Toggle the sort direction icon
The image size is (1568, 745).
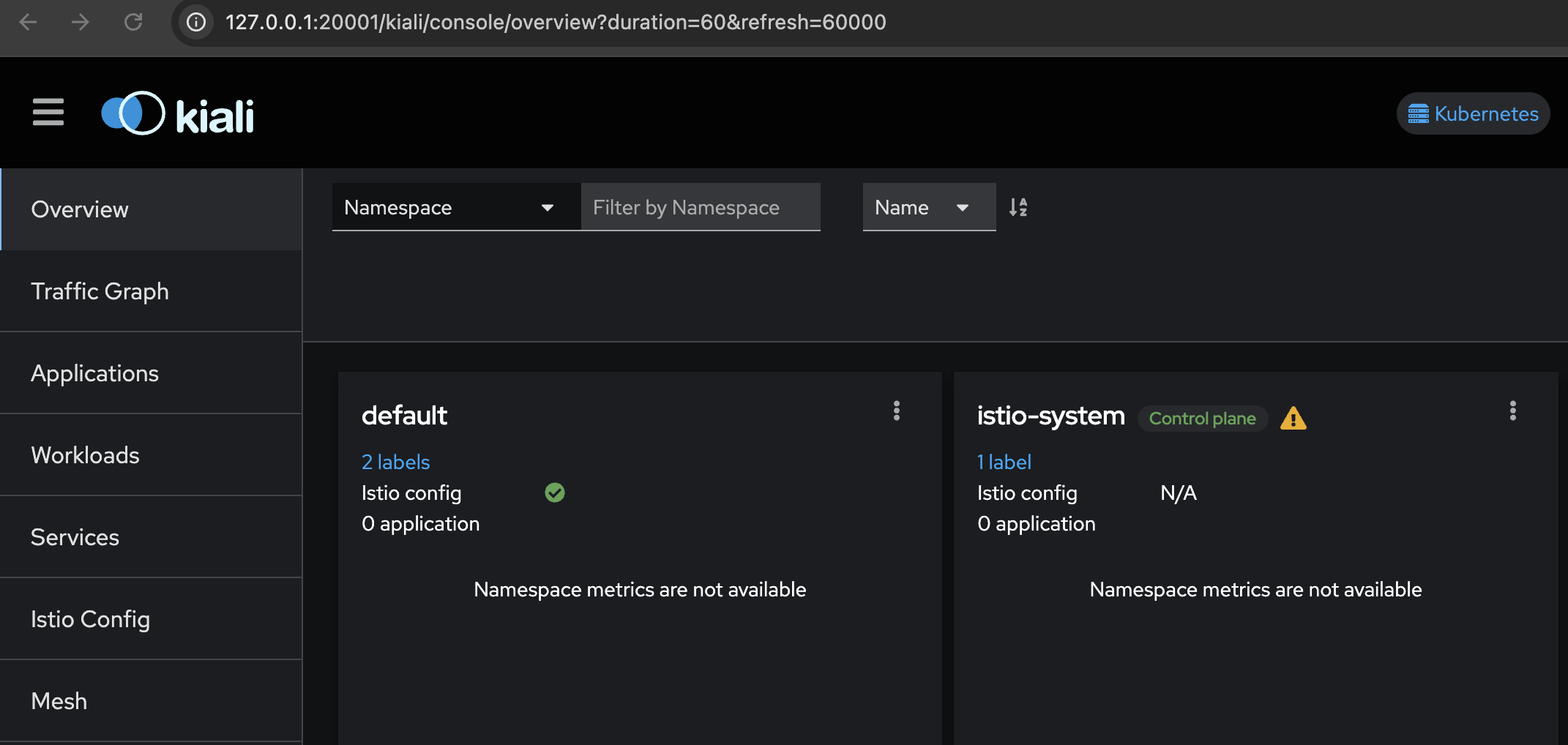[1018, 207]
